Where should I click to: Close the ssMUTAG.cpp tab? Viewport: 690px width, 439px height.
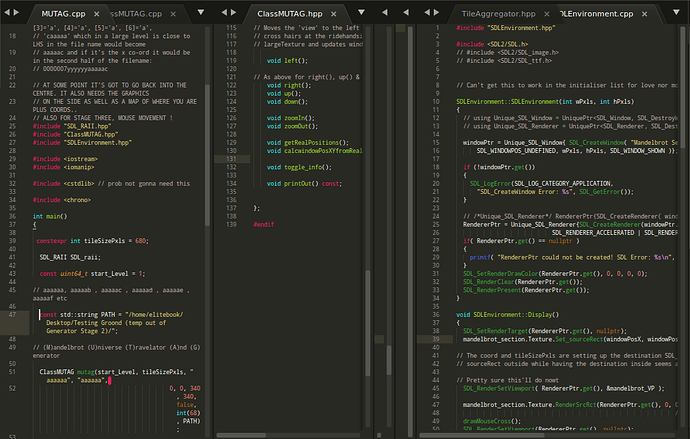(173, 14)
